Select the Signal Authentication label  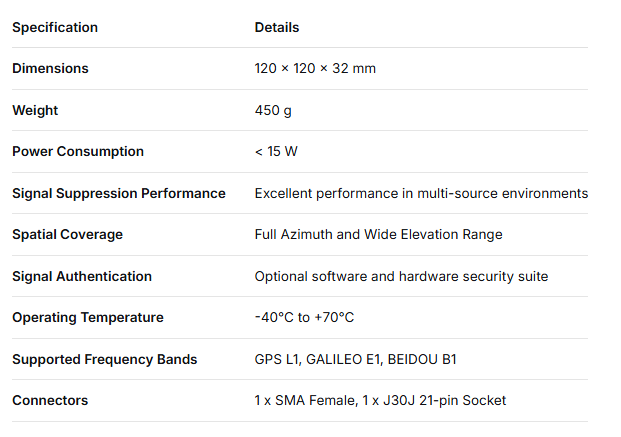pos(82,276)
